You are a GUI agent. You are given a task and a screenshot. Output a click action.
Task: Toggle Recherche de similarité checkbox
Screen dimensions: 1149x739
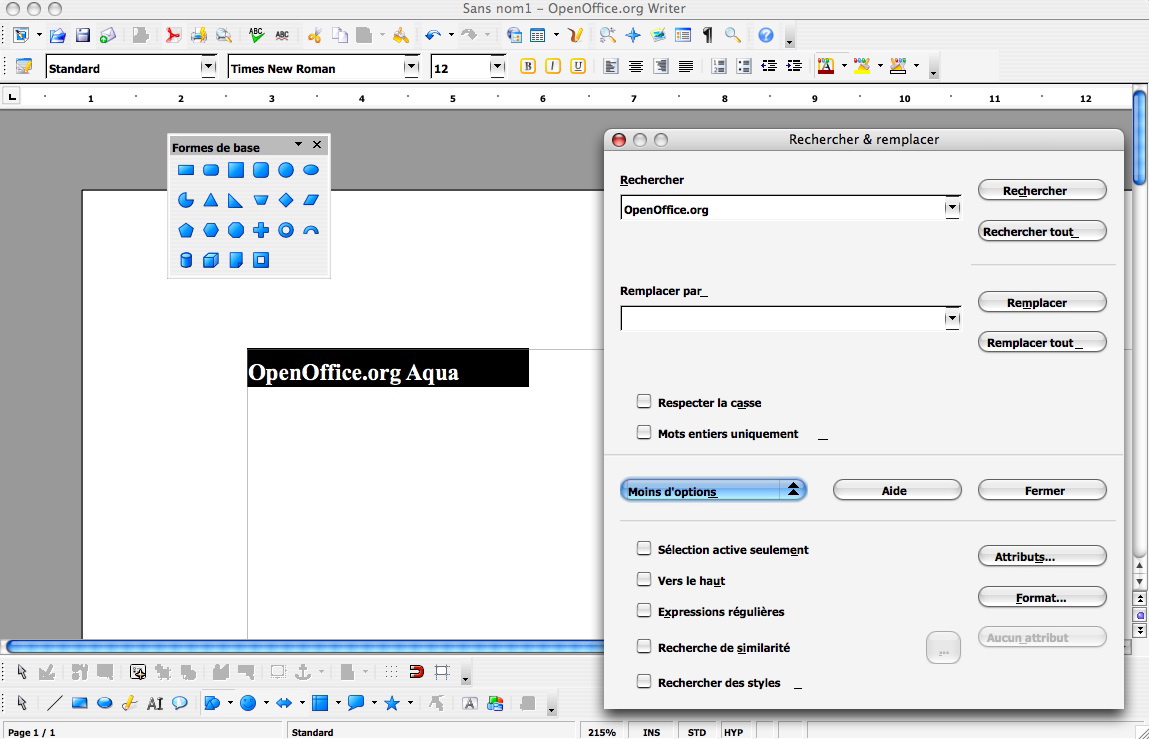[643, 647]
